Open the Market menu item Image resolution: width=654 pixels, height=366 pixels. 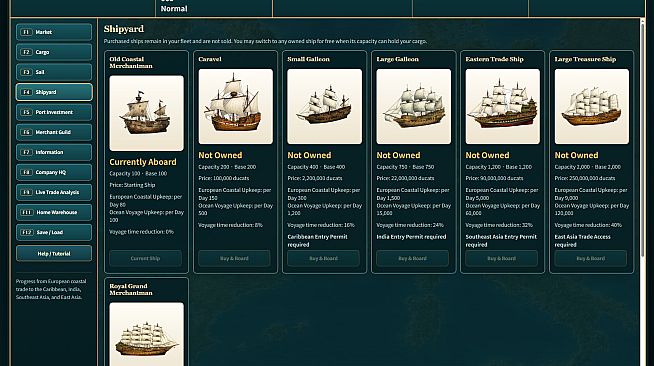pyautogui.click(x=54, y=32)
